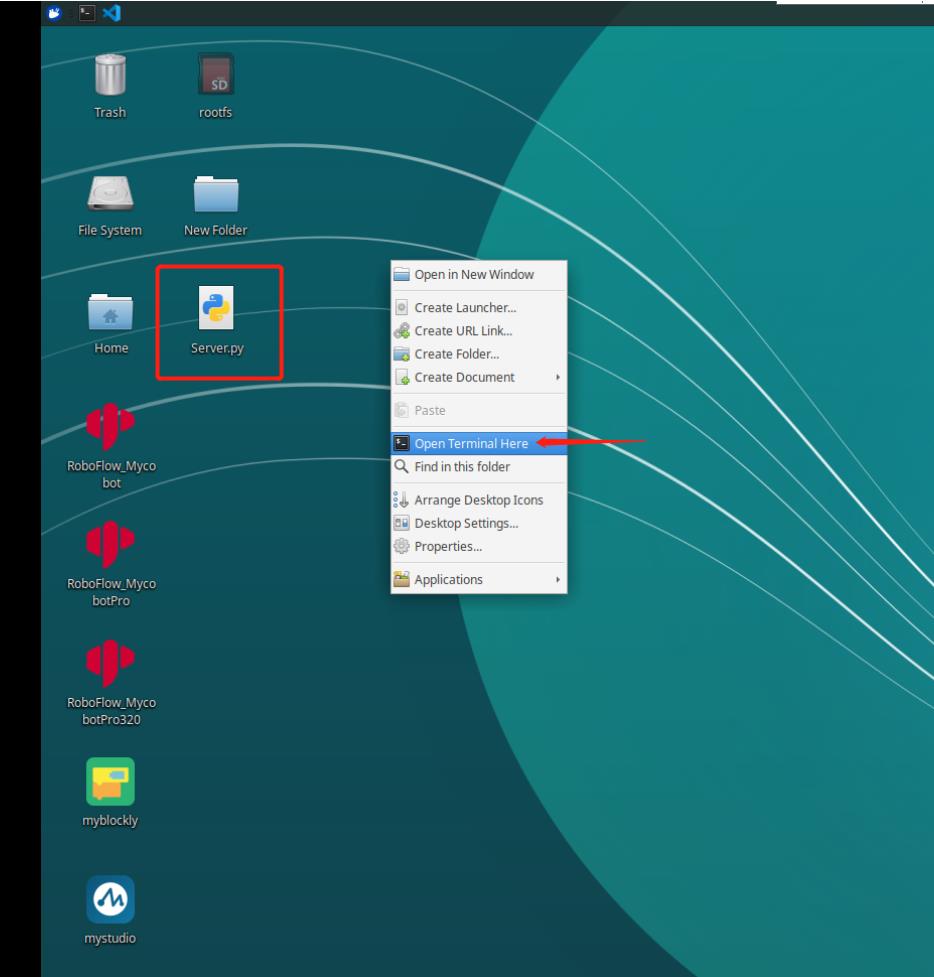Click the File System label text
Screen dimensions: 934x977
(x=110, y=231)
